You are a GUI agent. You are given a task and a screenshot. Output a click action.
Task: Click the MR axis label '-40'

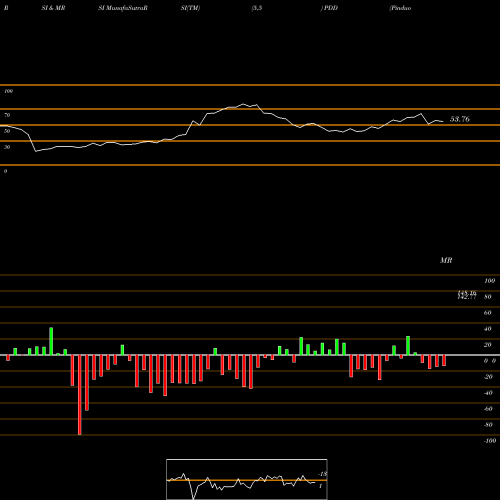click(488, 393)
